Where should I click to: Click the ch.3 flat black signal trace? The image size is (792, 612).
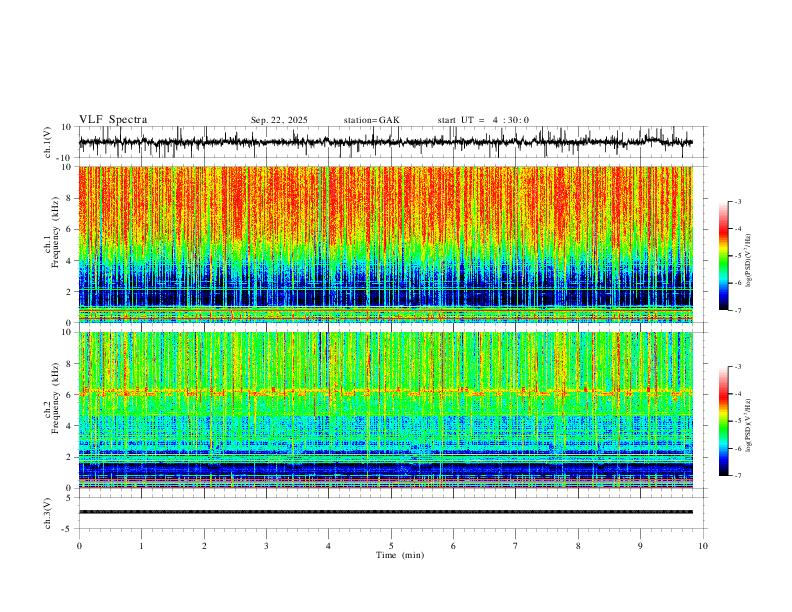pos(385,512)
